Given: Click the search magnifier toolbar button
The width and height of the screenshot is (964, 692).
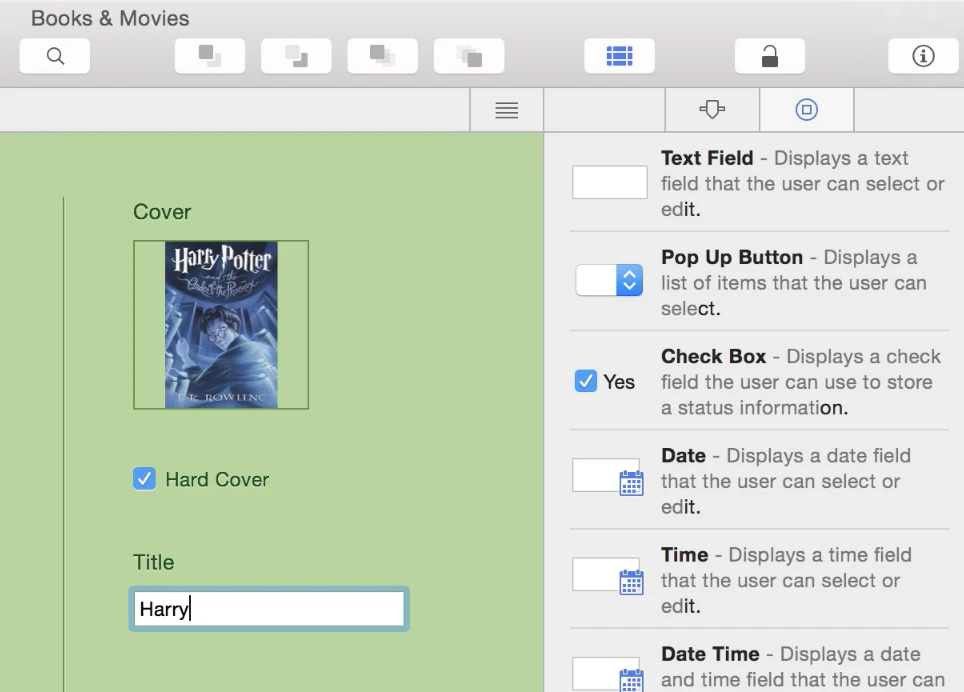Looking at the screenshot, I should pos(55,56).
